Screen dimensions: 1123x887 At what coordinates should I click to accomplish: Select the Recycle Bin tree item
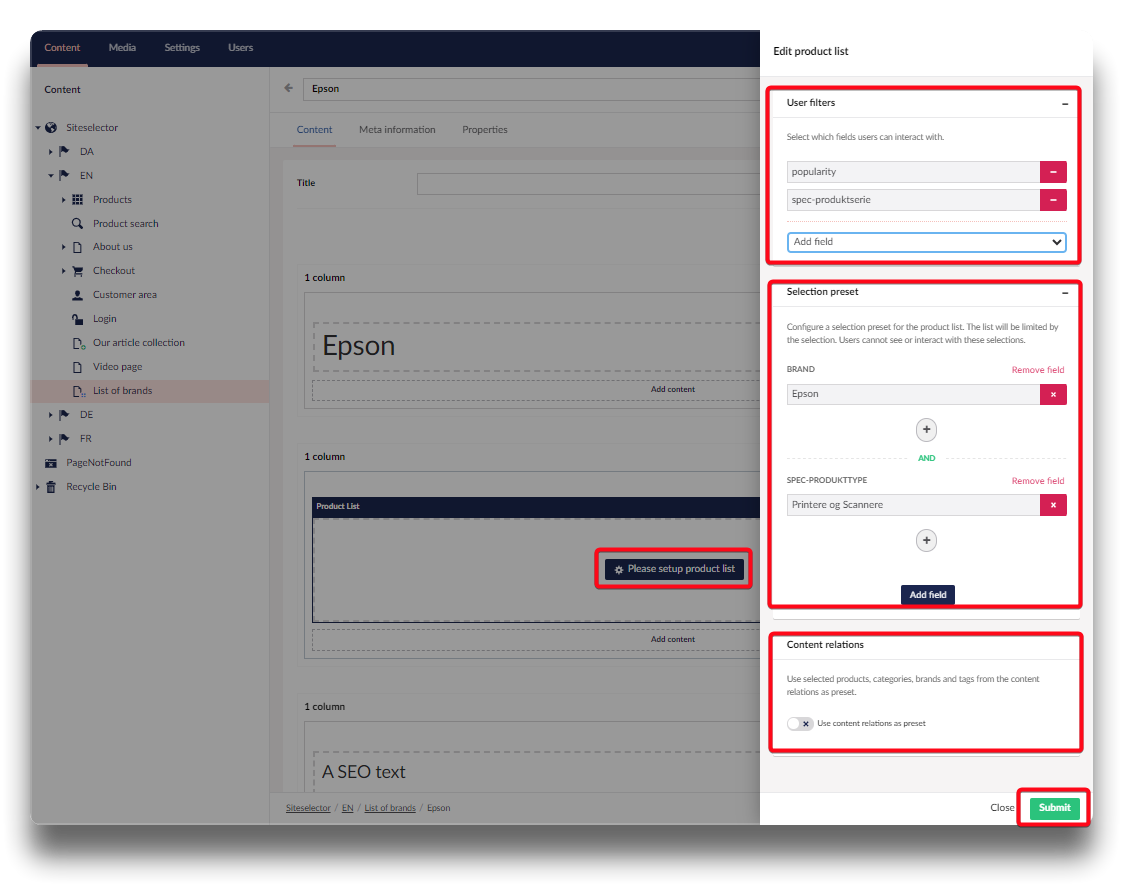[91, 487]
